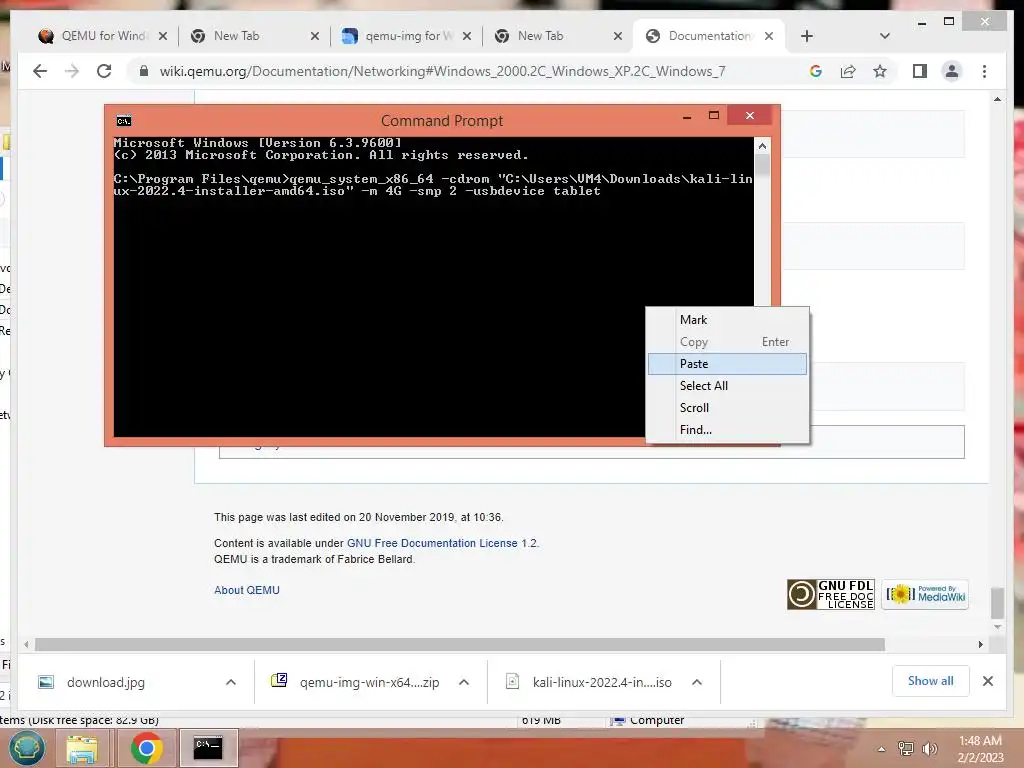
Task: Choose Find... from the context menu
Action: (x=728, y=430)
